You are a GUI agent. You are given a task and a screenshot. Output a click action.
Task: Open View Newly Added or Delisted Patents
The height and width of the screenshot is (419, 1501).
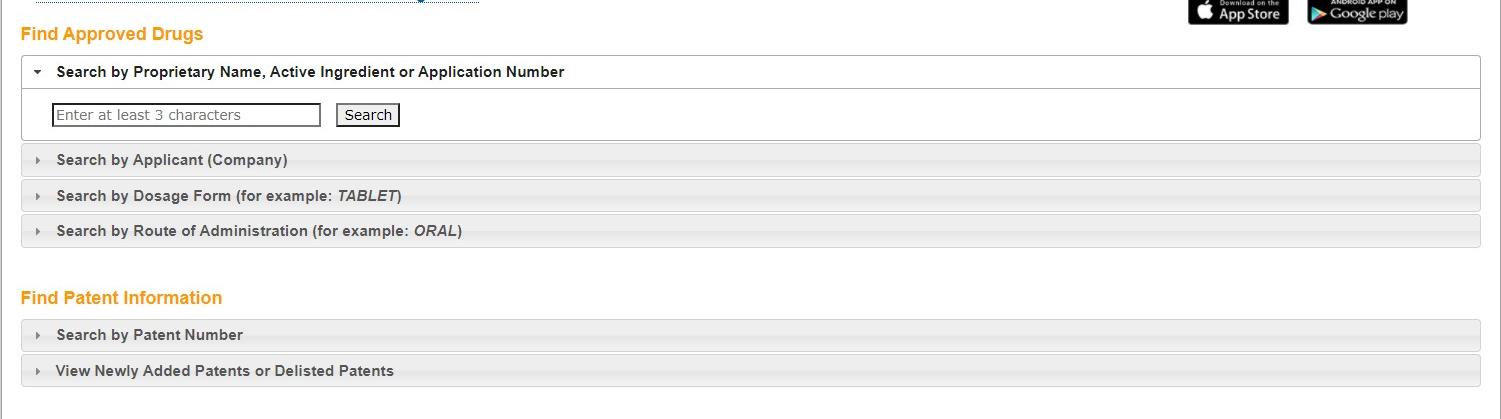225,371
